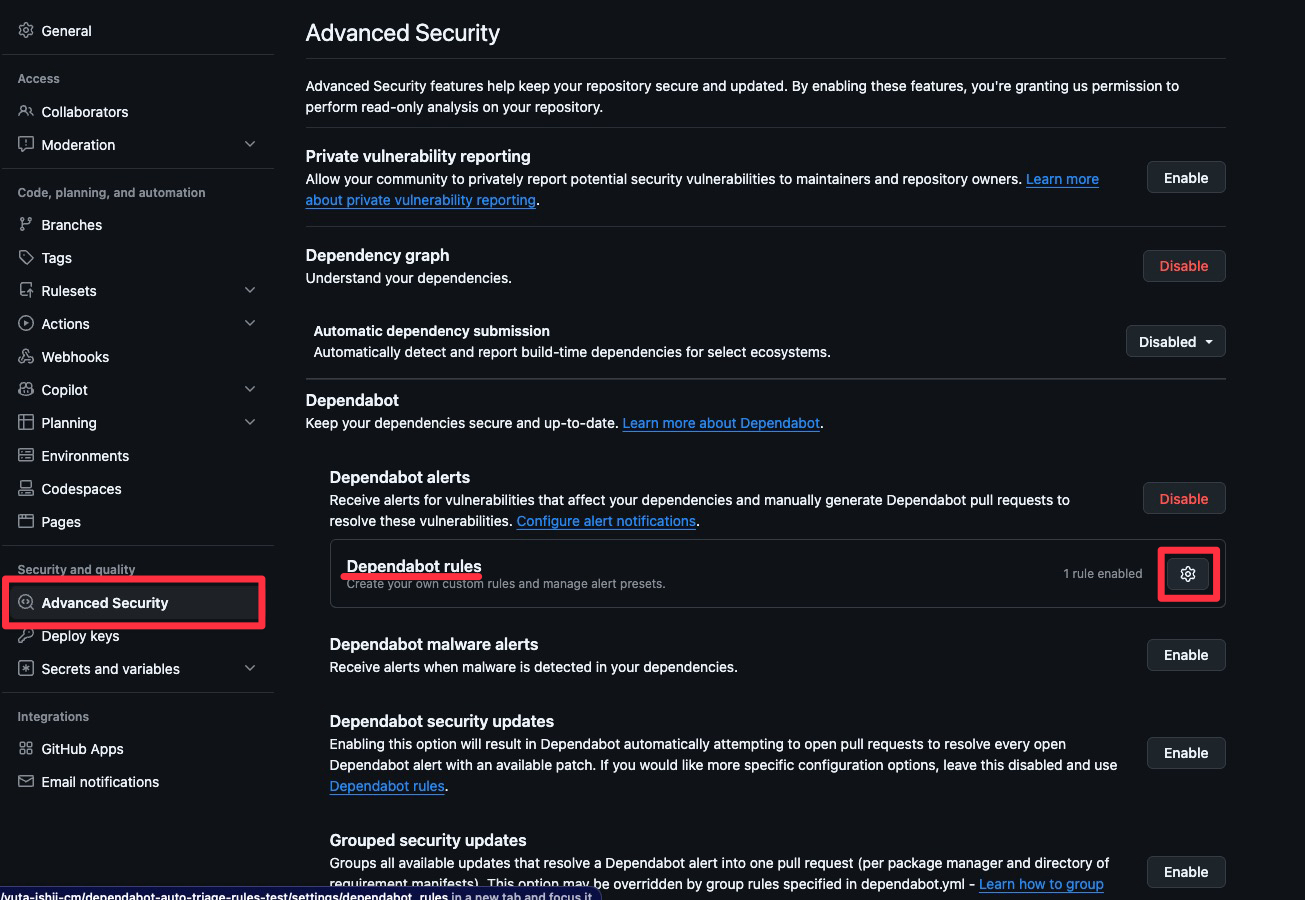This screenshot has width=1305, height=900.
Task: Click the General gear icon in sidebar
Action: [26, 31]
